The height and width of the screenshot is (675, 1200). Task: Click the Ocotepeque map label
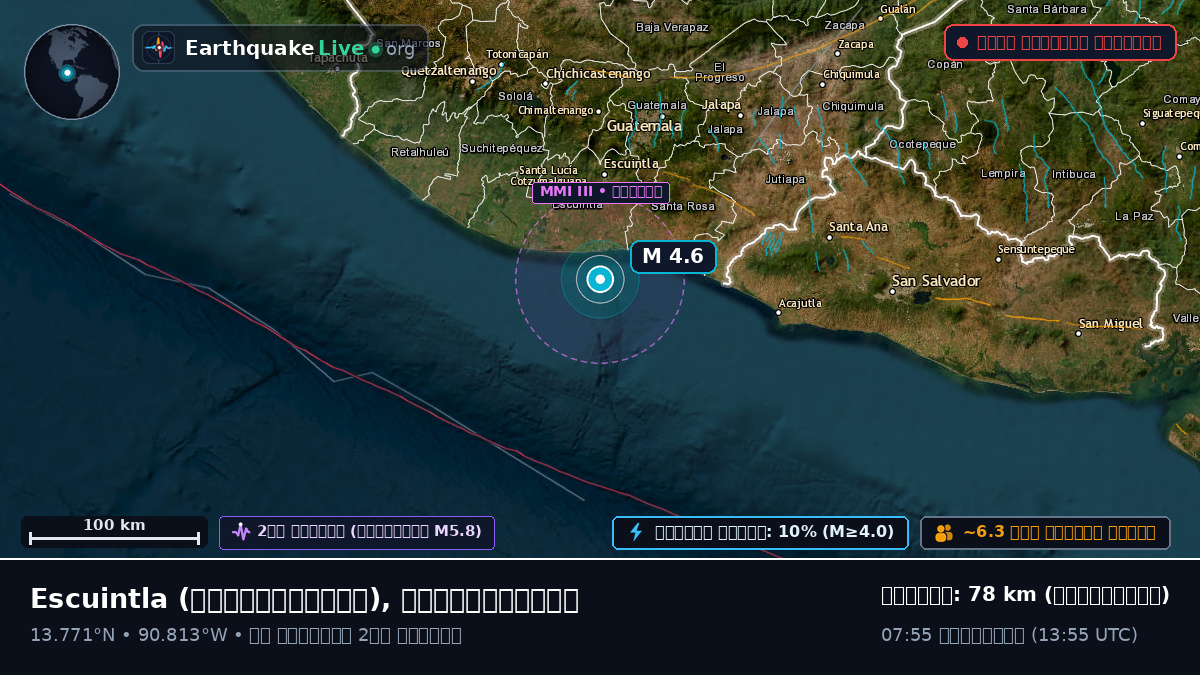pyautogui.click(x=922, y=144)
